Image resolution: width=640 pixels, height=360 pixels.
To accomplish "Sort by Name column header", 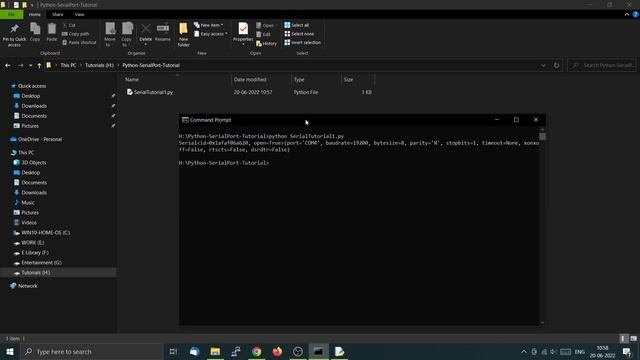I will point(132,80).
